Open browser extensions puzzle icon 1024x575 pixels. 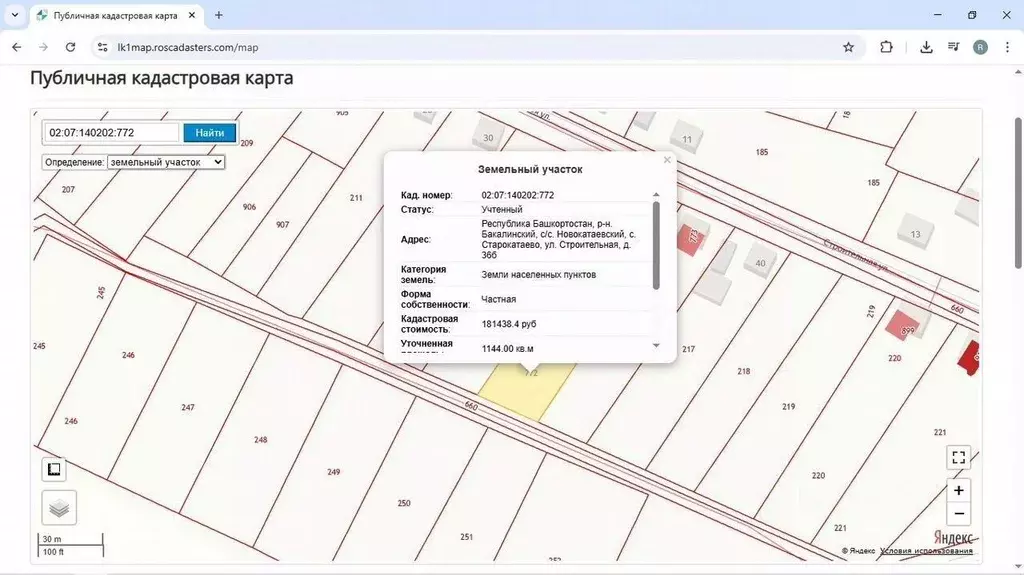click(x=886, y=47)
